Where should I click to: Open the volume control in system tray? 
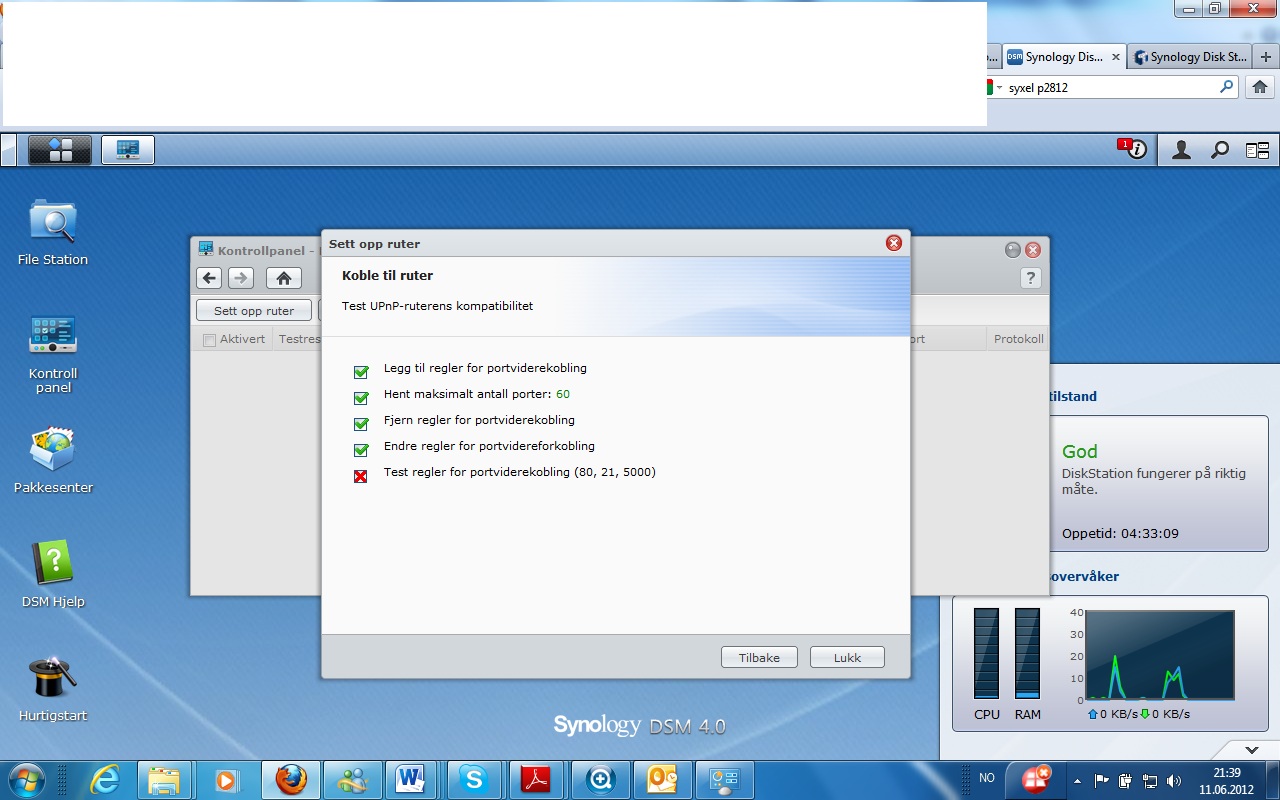pyautogui.click(x=1173, y=780)
